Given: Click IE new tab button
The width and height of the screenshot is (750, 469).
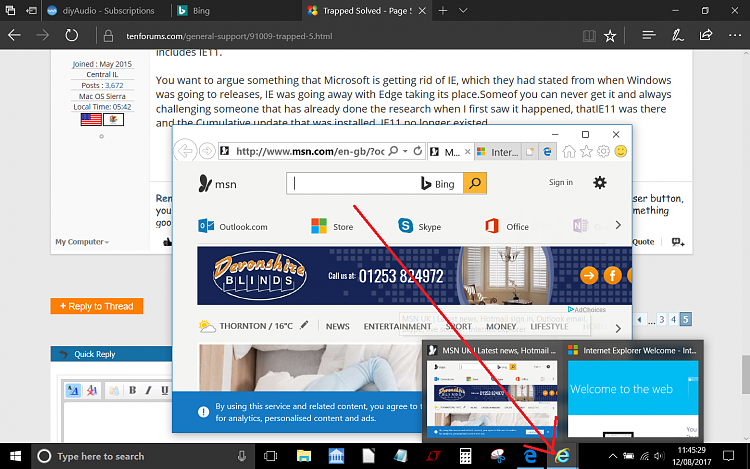Looking at the screenshot, I should 529,152.
